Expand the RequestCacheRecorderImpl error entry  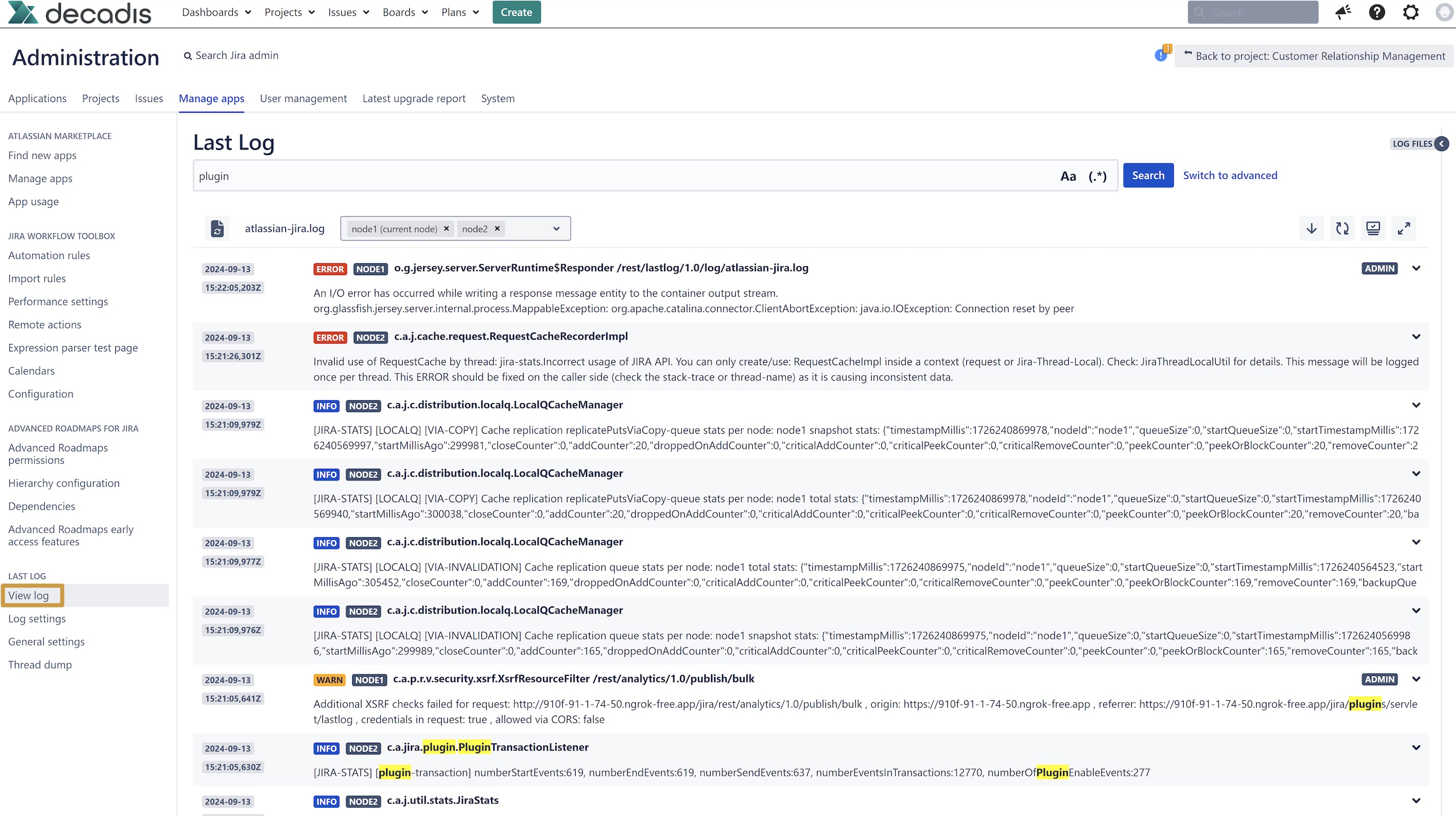coord(1416,337)
